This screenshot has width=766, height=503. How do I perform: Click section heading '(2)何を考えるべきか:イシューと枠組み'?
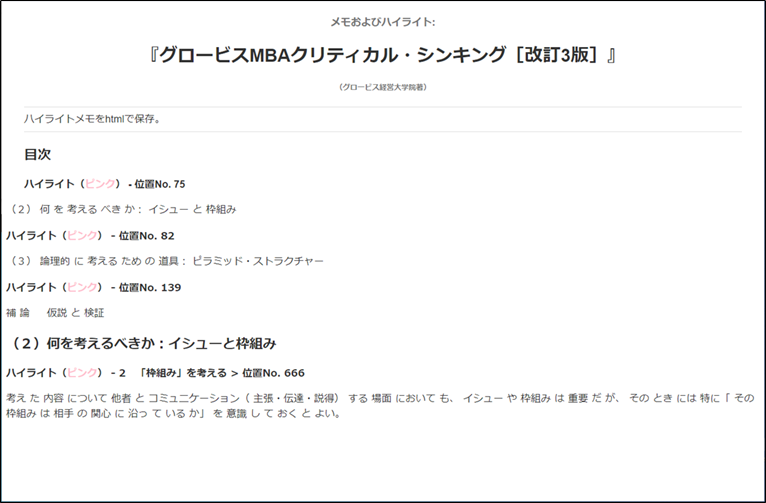pos(142,344)
